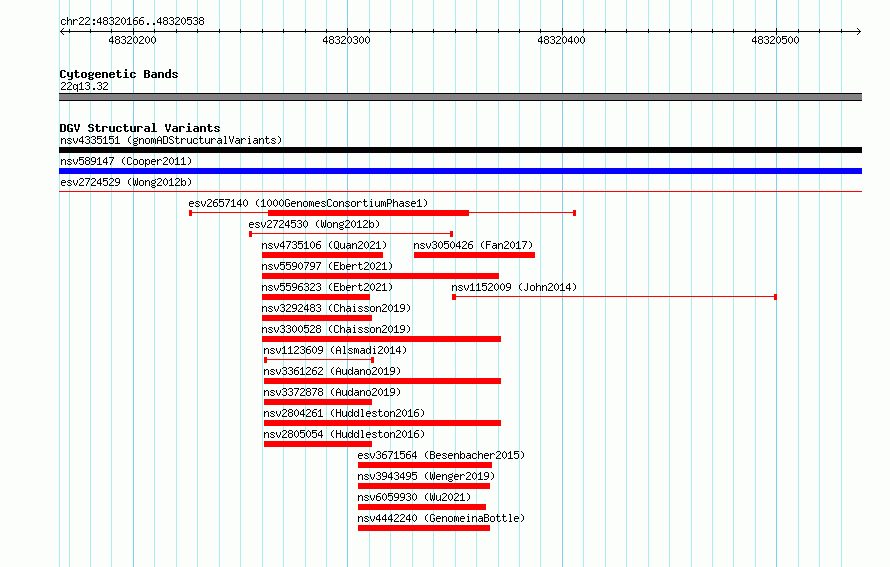Select the nsv2805054 (Huddleston2016) label
The width and height of the screenshot is (890, 567).
click(344, 434)
